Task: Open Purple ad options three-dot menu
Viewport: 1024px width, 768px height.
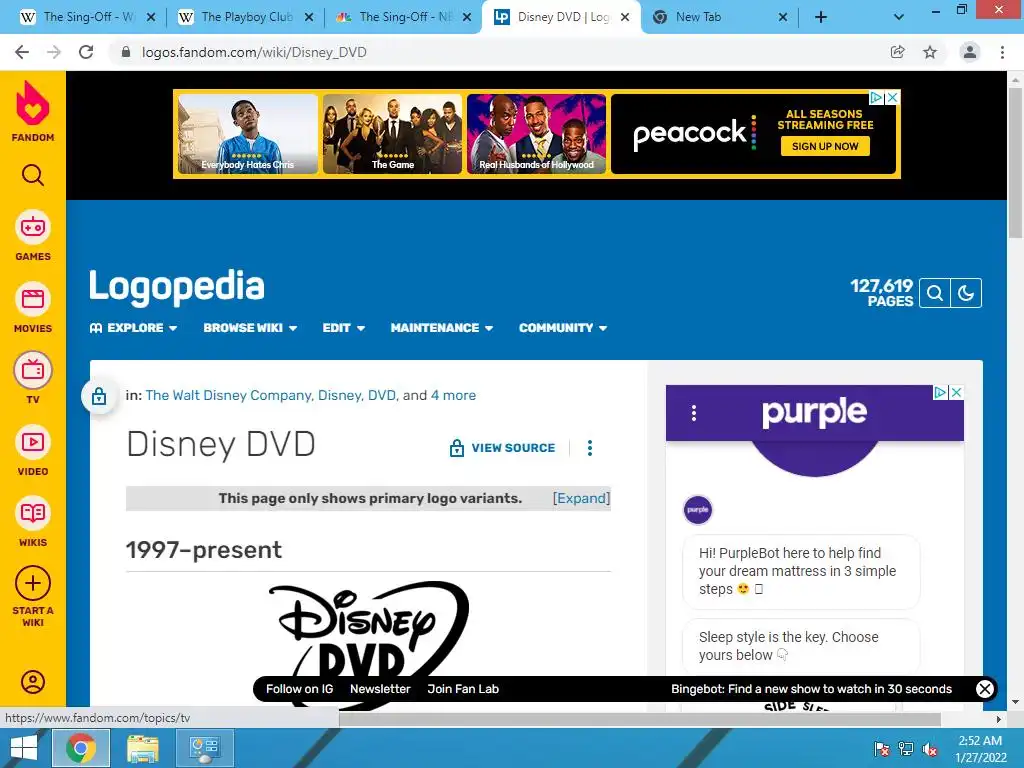Action: click(694, 413)
